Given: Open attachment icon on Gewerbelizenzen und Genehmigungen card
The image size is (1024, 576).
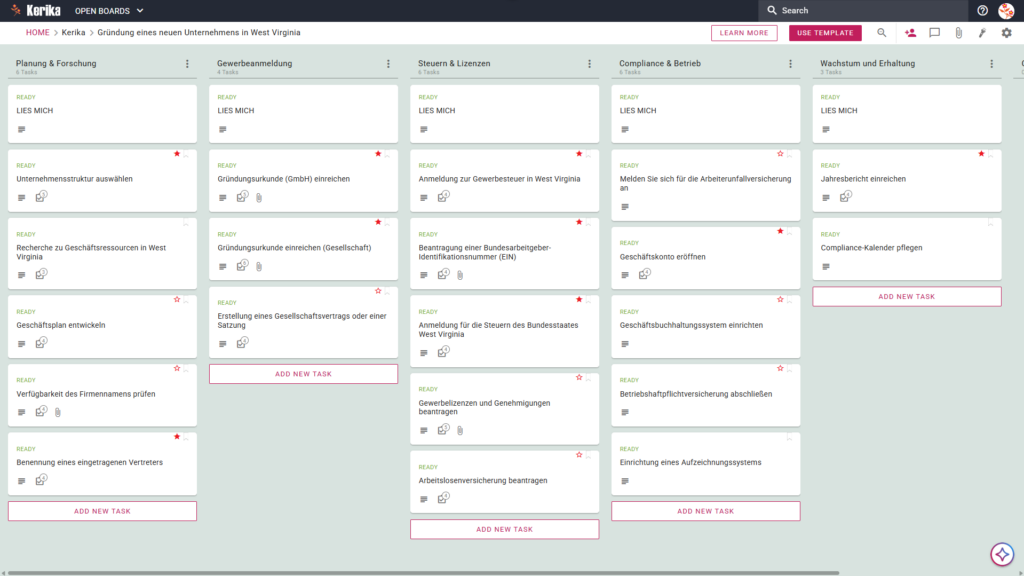Looking at the screenshot, I should pos(460,430).
